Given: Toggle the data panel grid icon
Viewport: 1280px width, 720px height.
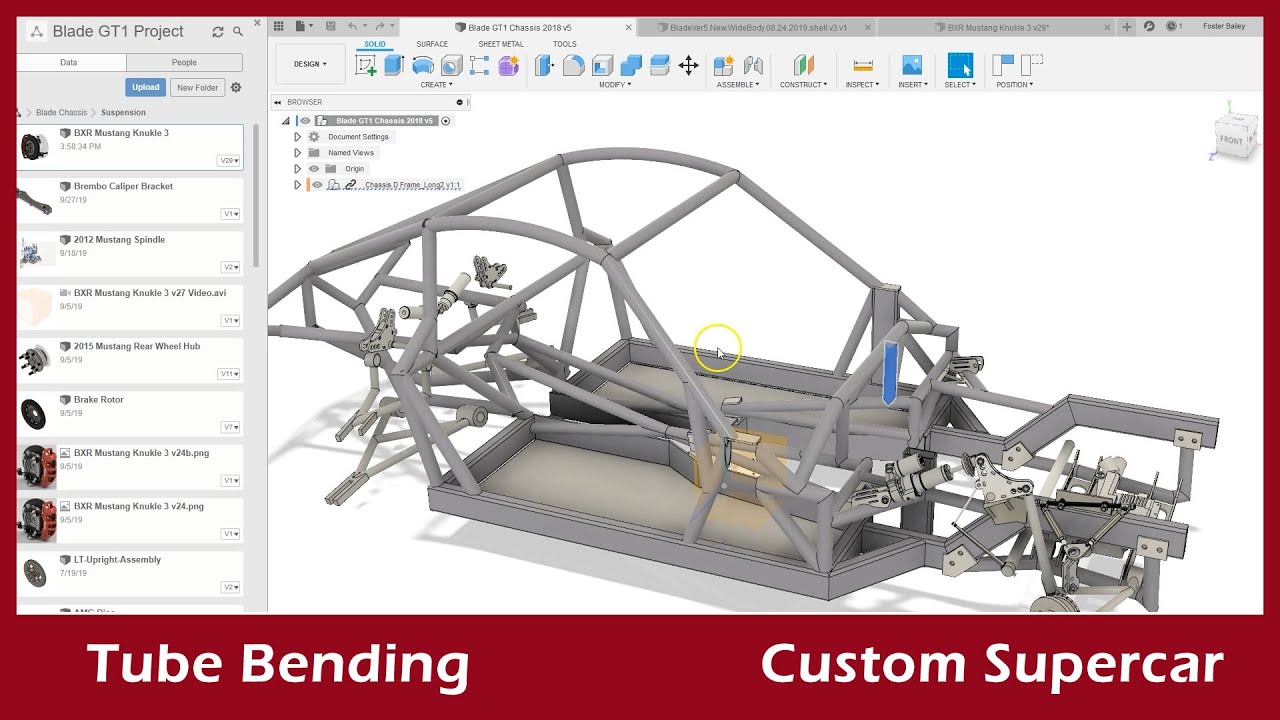Looking at the screenshot, I should 279,26.
